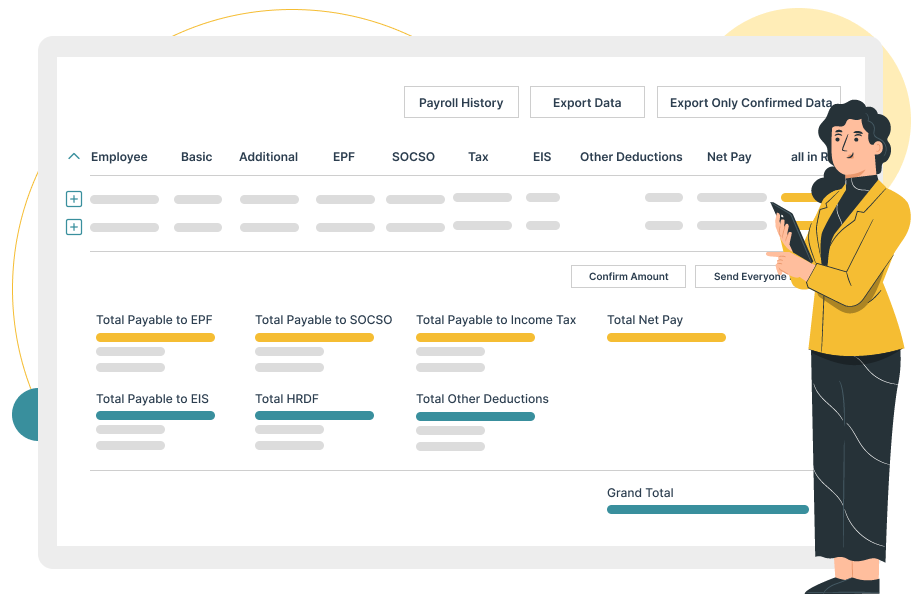This screenshot has height=594, width=915.
Task: Click the Confirm Amount button
Action: click(x=628, y=277)
